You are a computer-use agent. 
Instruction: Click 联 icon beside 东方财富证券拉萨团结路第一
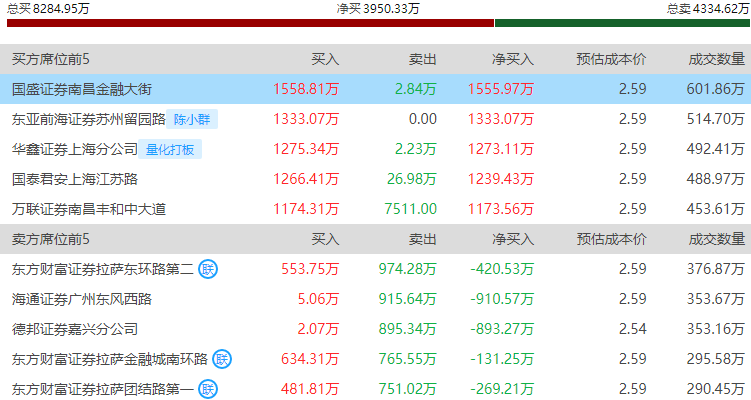pos(208,389)
